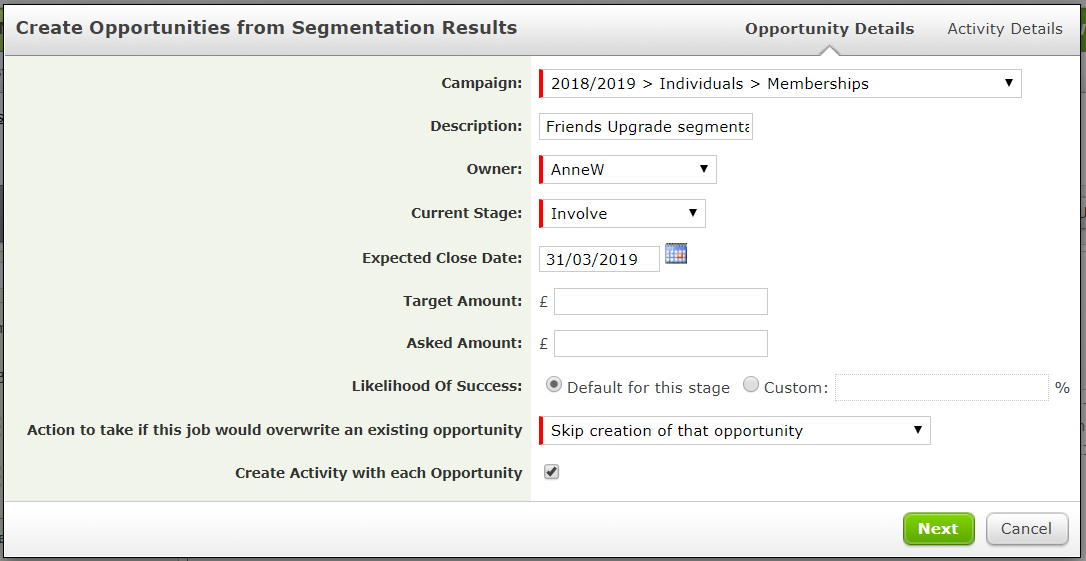The image size is (1086, 561).
Task: Open the Expected Close Date calendar picker
Action: click(675, 253)
